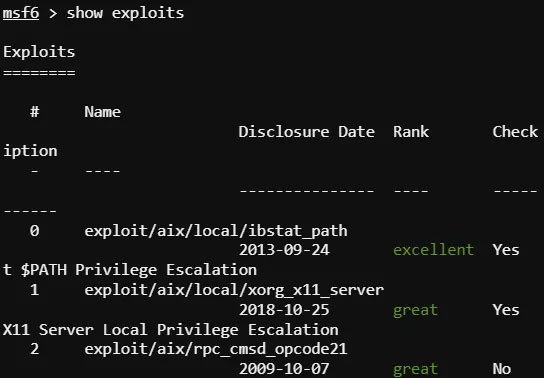Viewport: 544px width, 378px height.
Task: Click 'Yes' check value for ibstat_path
Action: pos(506,250)
